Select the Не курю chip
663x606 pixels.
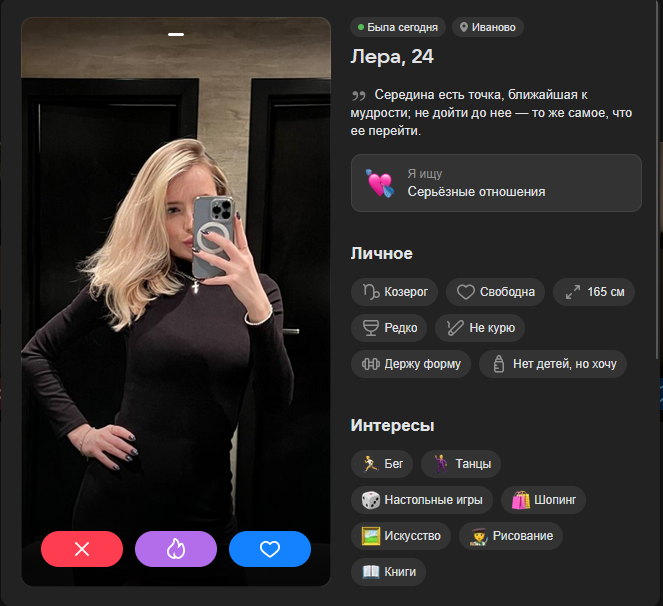tap(480, 328)
